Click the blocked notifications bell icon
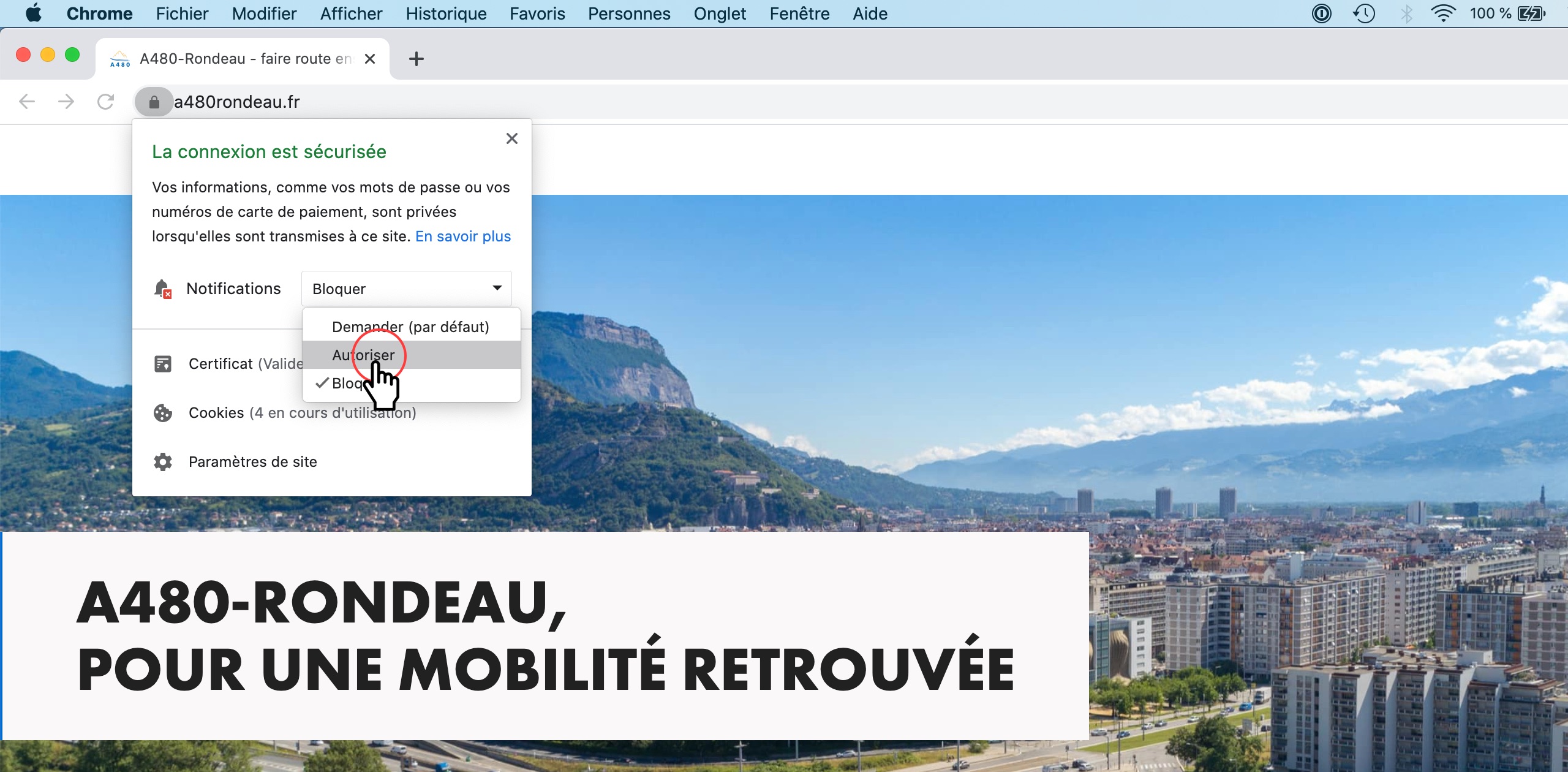Viewport: 1568px width, 772px height. (x=162, y=289)
